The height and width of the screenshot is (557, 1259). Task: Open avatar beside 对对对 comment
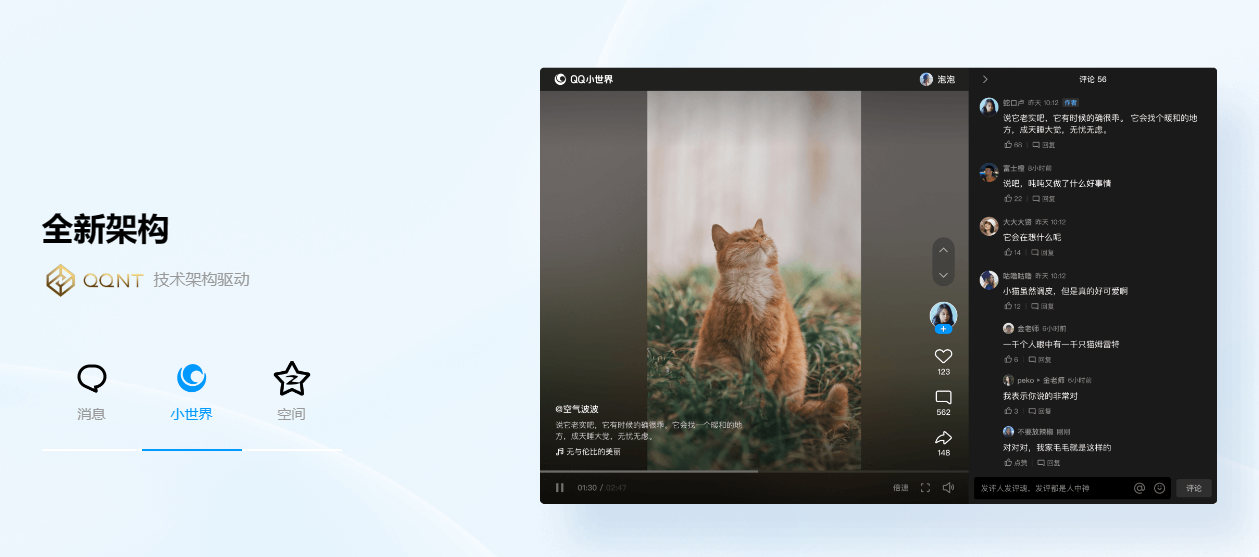1009,432
